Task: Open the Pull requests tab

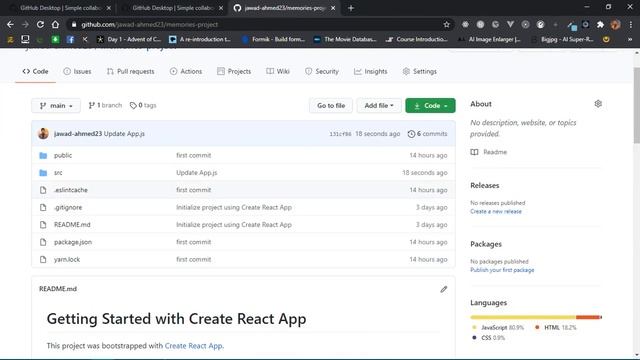Action: 131,71
